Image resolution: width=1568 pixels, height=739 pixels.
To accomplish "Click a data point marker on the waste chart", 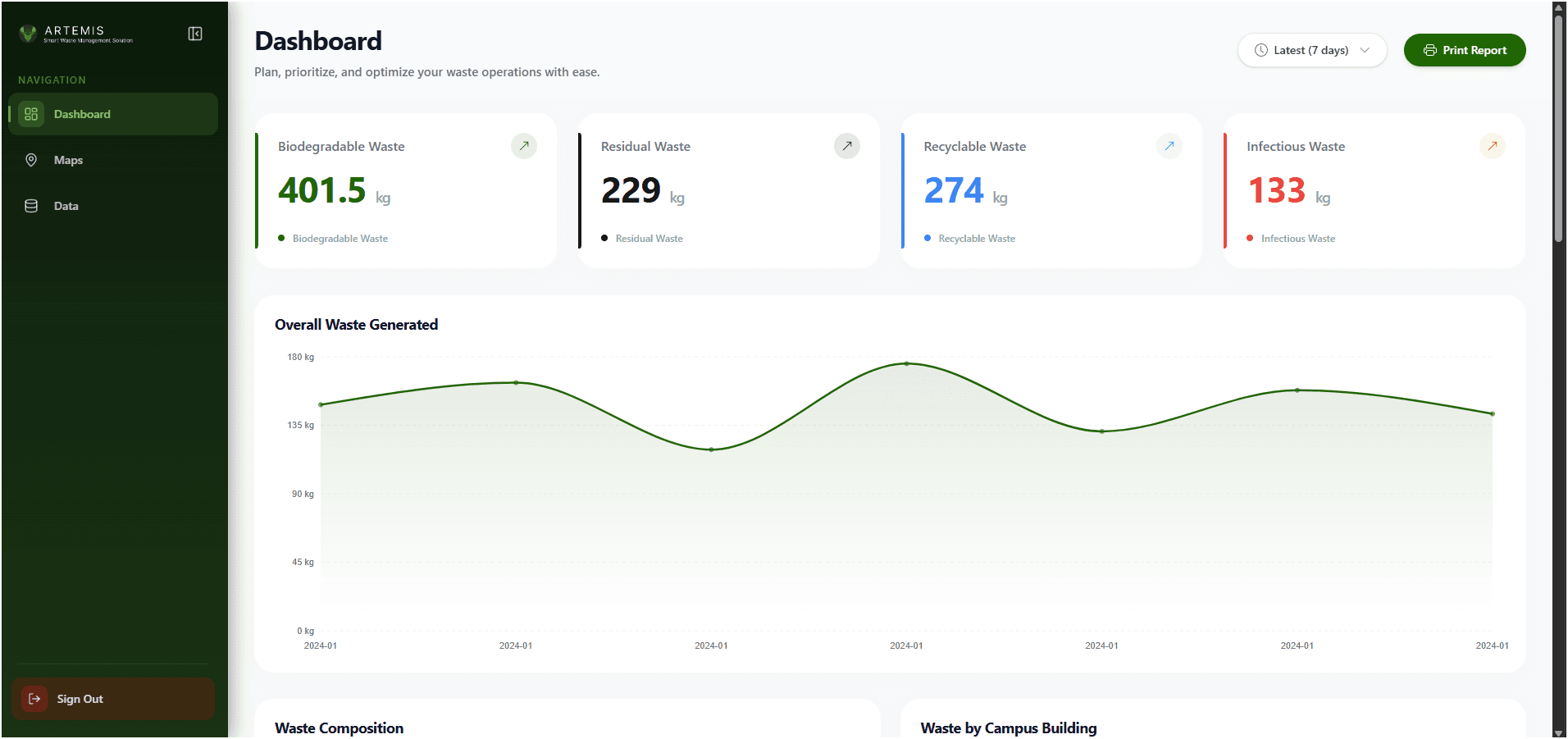I will pos(906,364).
